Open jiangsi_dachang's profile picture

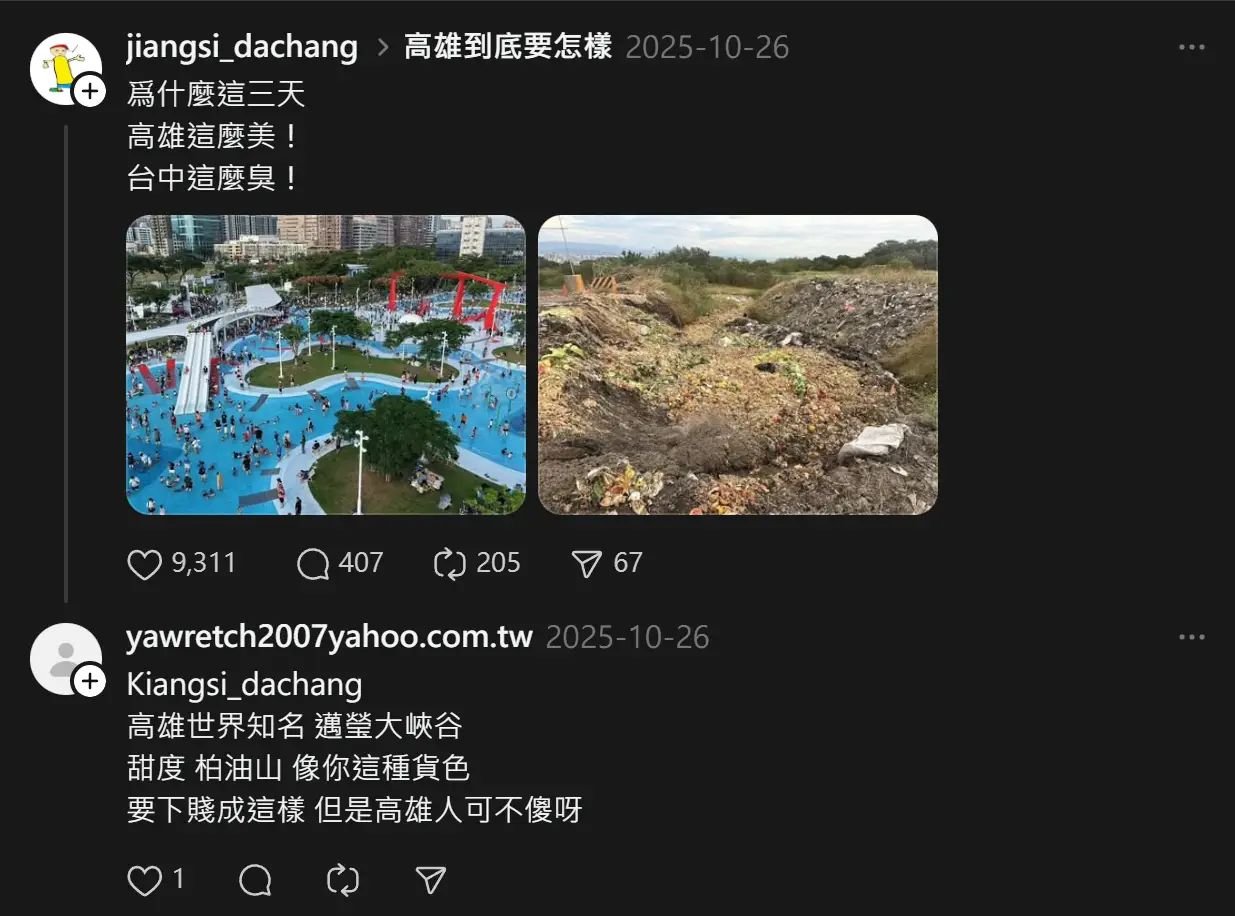coord(64,68)
